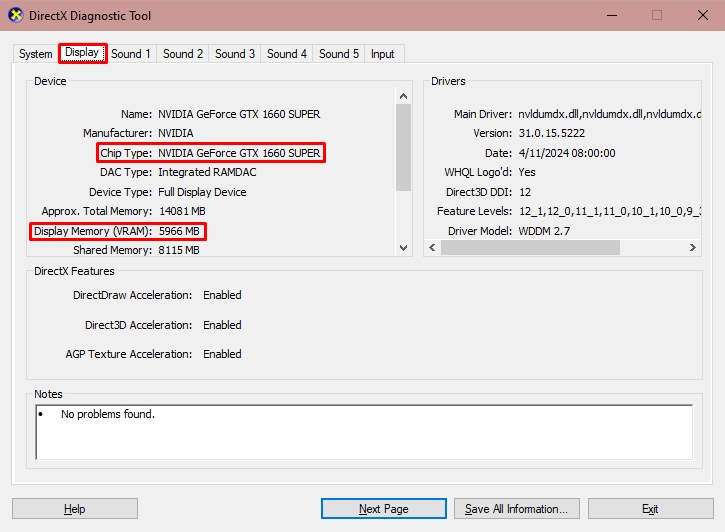Viewport: 725px width, 532px height.
Task: Click WHQL Logo'd value Yes
Action: (x=527, y=172)
